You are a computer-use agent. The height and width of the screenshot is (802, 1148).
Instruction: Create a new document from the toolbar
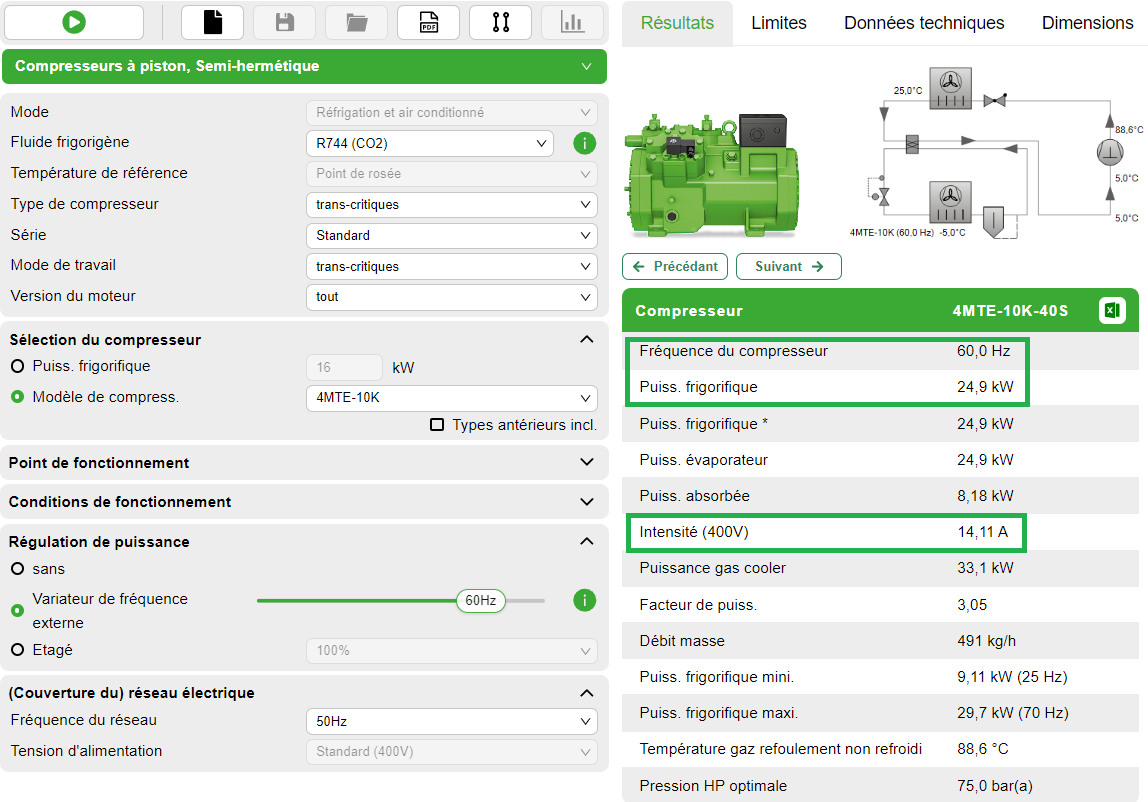tap(212, 21)
